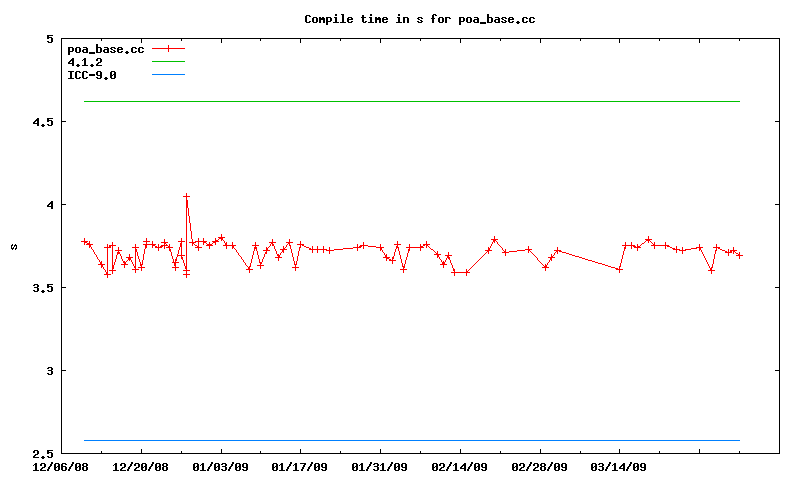
Task: Select the poa_base.cc legend label
Action: 105,49
